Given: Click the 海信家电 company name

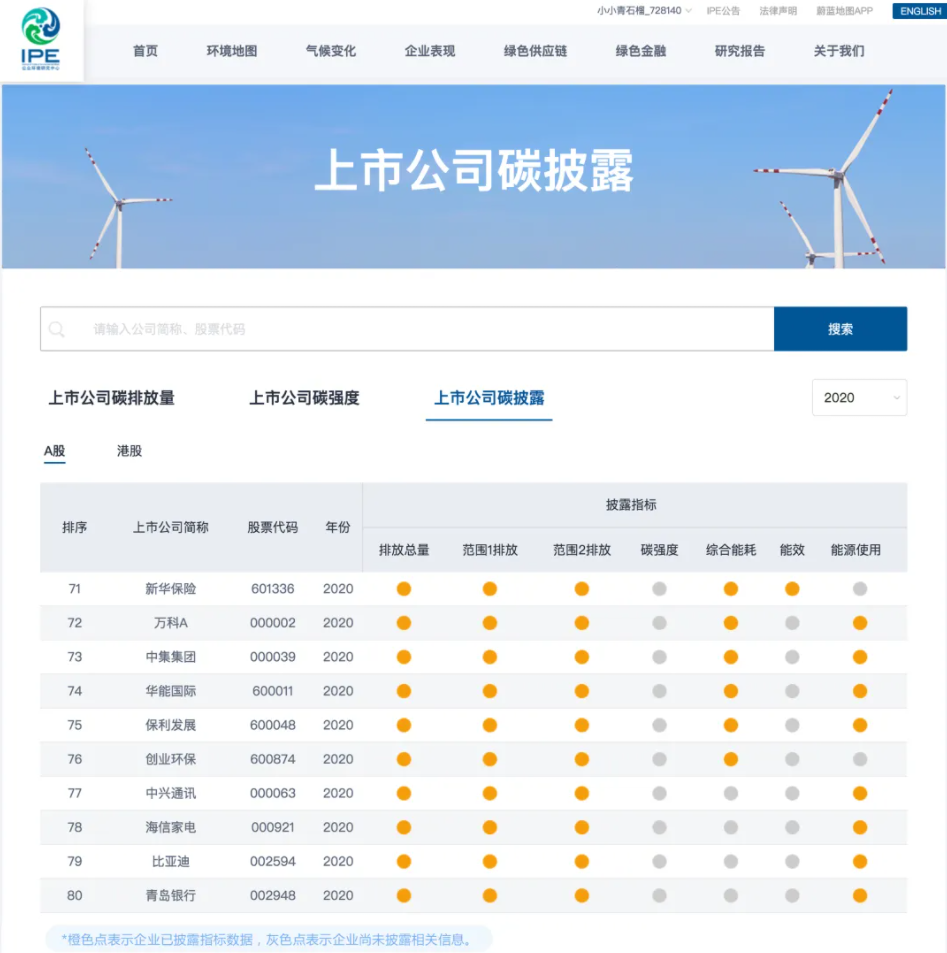Looking at the screenshot, I should (171, 827).
